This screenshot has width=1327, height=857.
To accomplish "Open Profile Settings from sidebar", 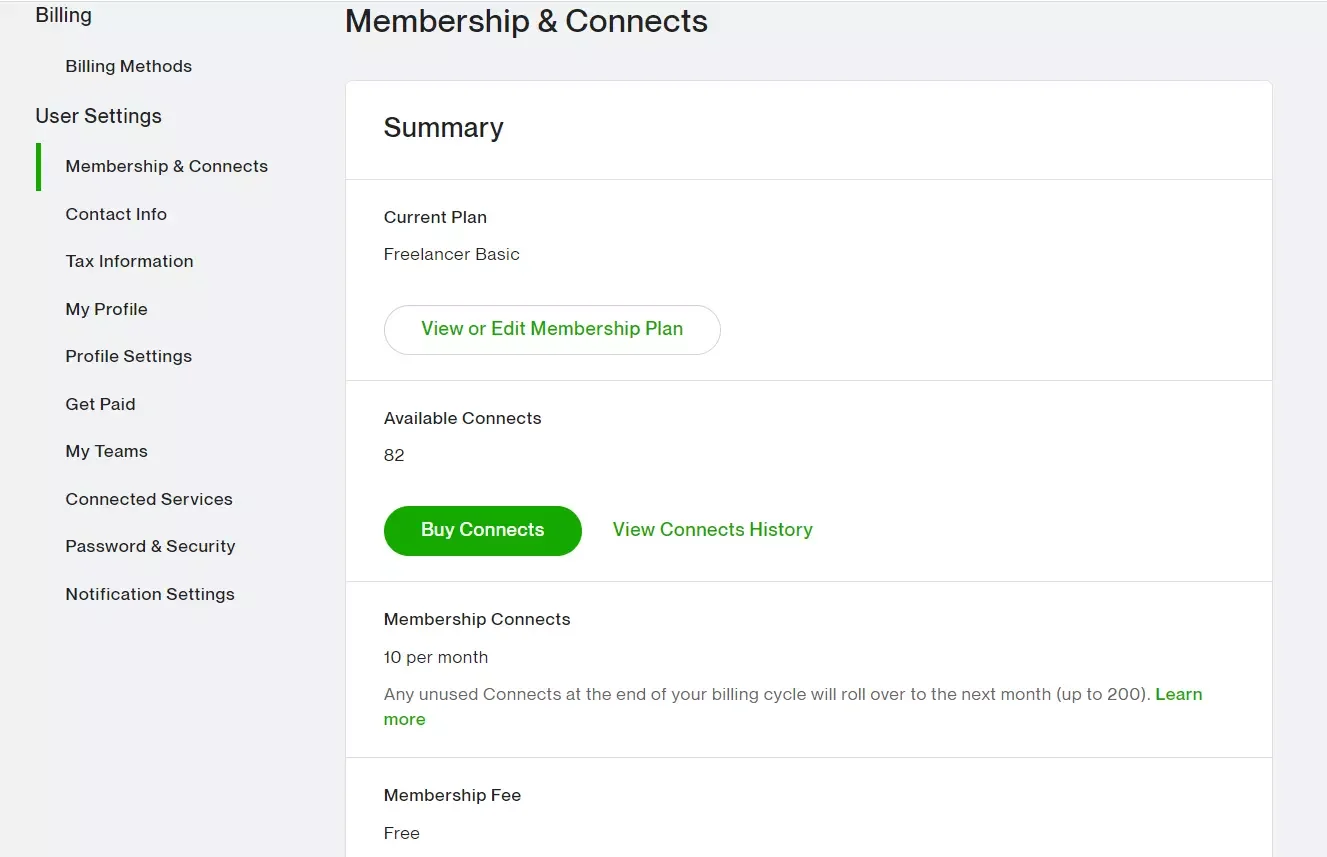I will (128, 356).
